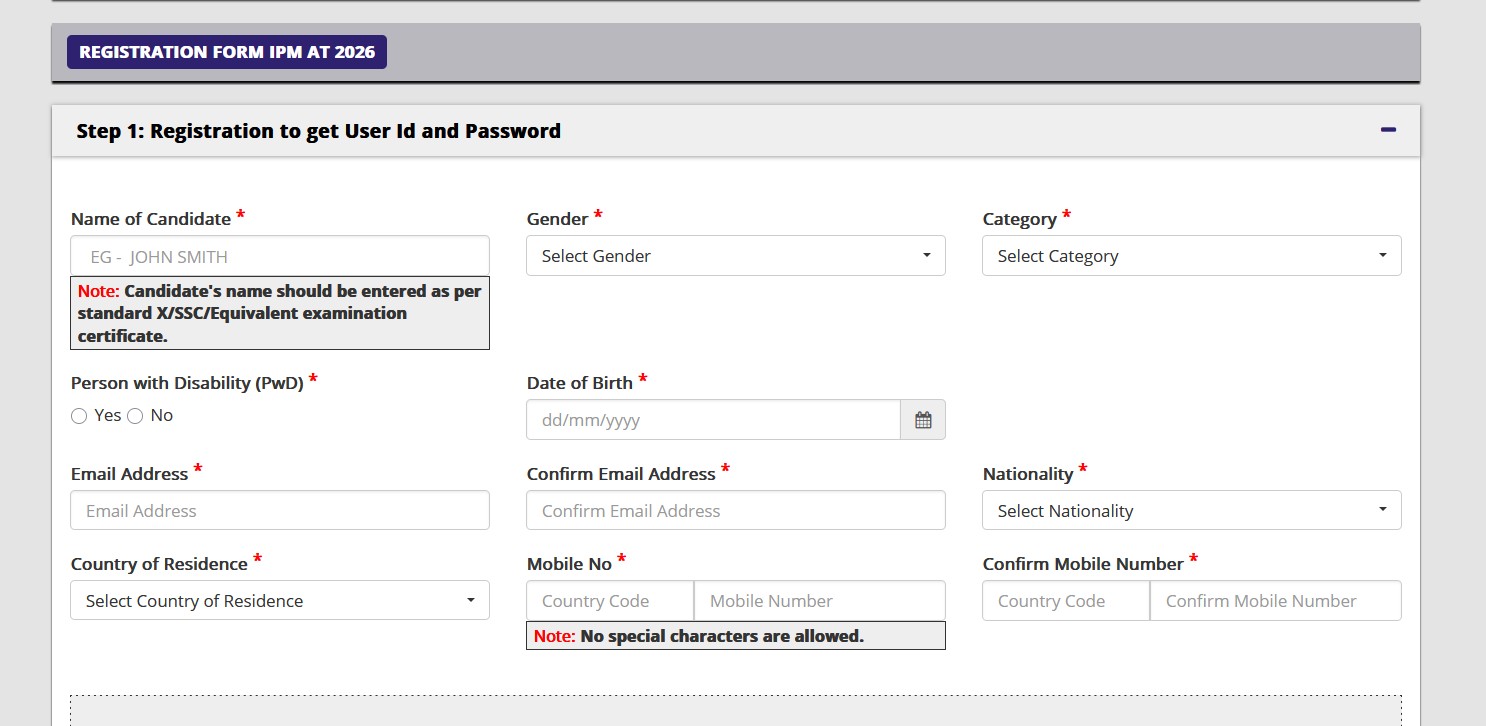Collapse Step 1 using the minus icon

[1388, 129]
